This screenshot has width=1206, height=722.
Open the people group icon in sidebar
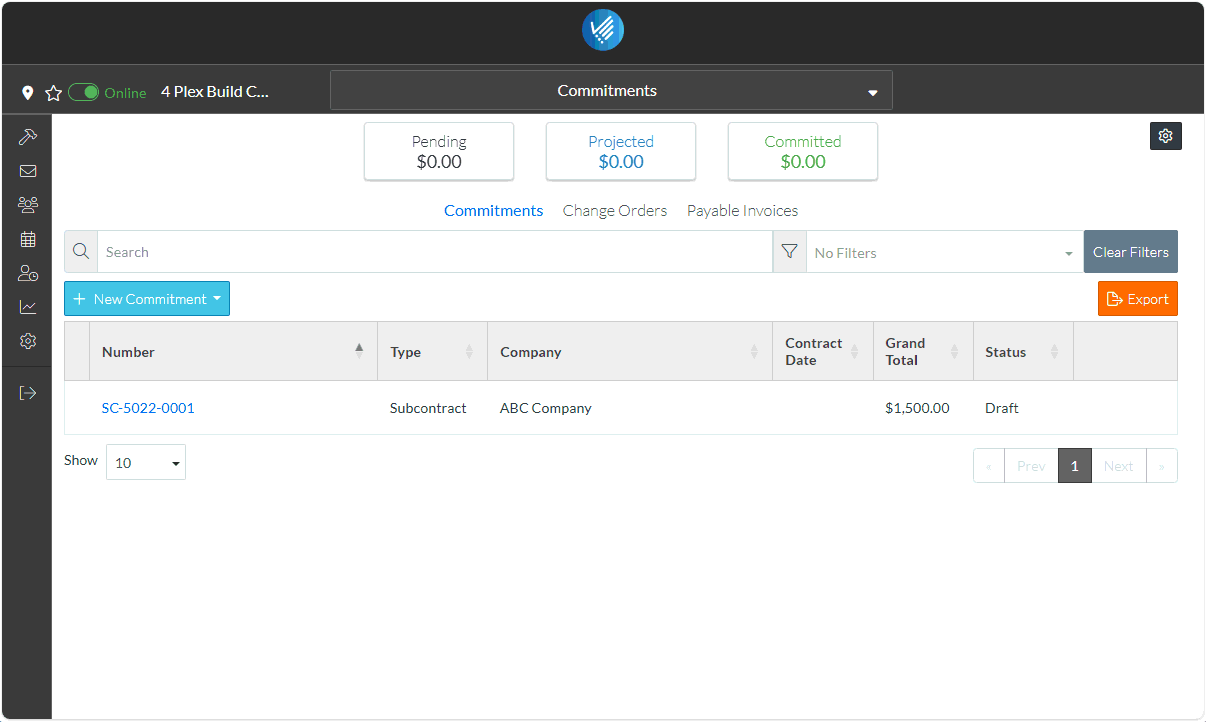click(28, 205)
